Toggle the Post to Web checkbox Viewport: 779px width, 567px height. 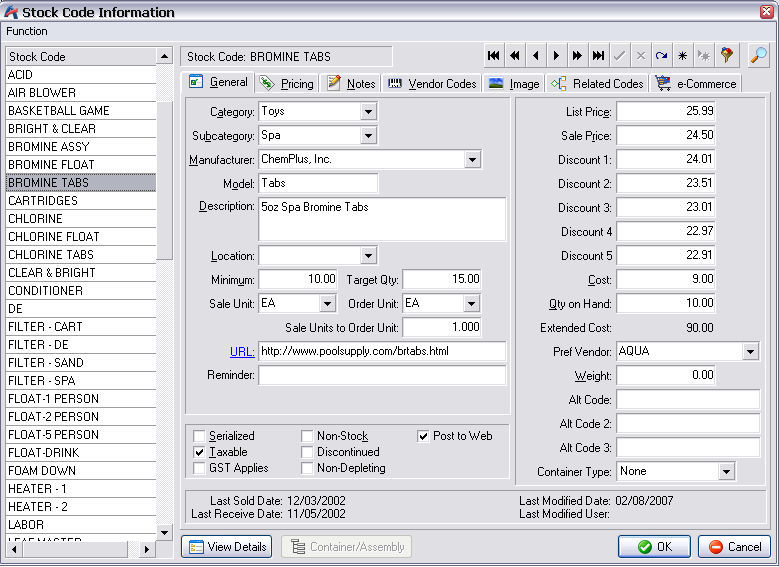click(x=423, y=436)
